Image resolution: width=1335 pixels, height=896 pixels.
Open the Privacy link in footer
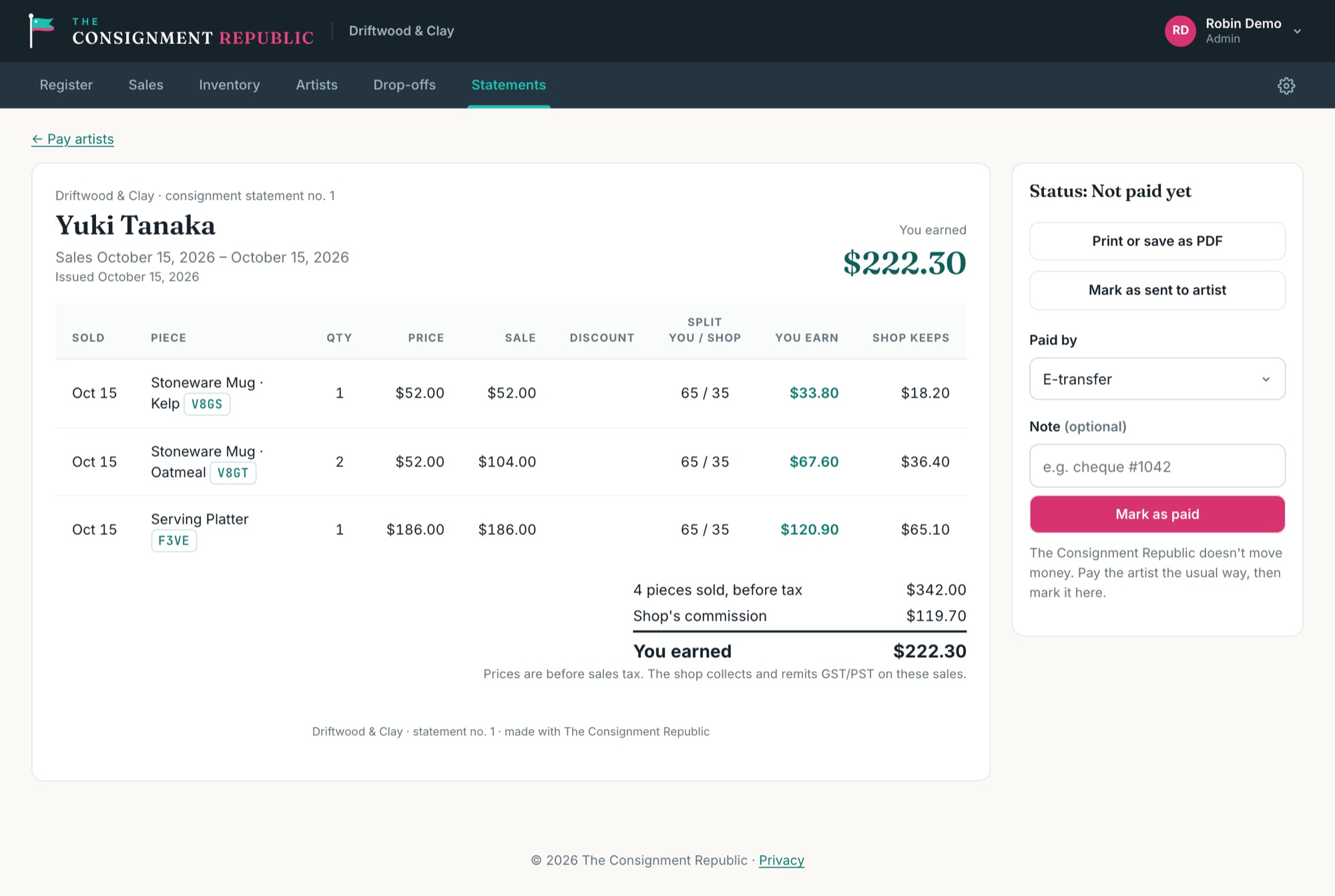(x=781, y=860)
